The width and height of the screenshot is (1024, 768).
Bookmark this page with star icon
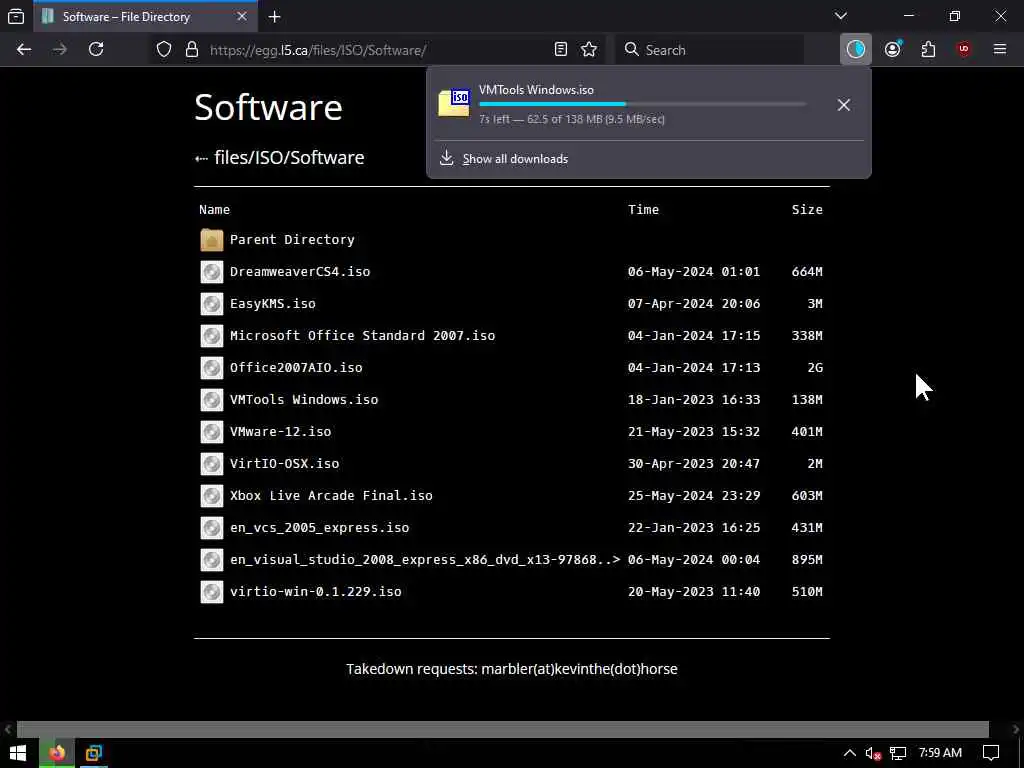coord(589,50)
